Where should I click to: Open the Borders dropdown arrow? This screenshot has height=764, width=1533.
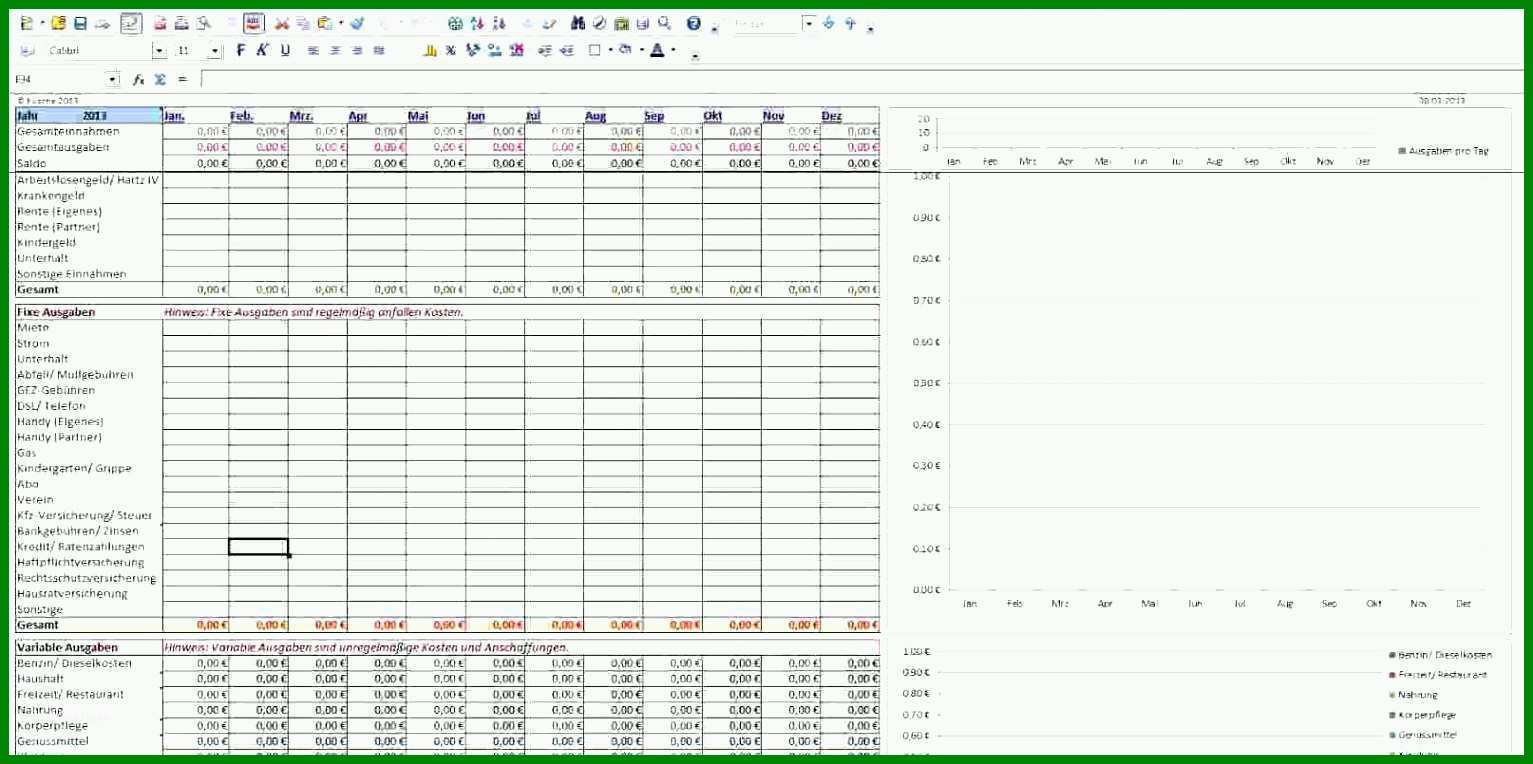[x=610, y=50]
